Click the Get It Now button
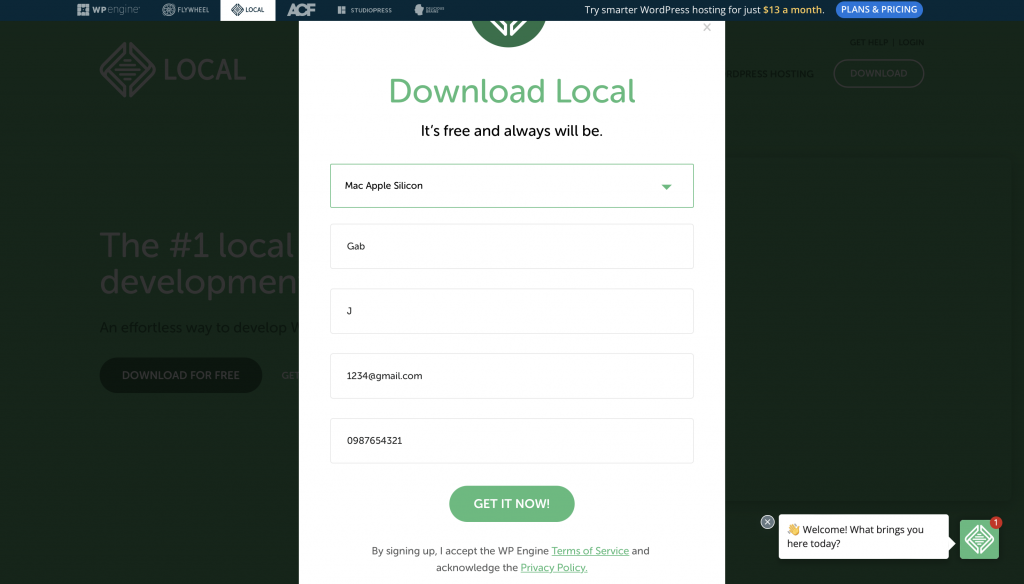The height and width of the screenshot is (584, 1024). 511,504
